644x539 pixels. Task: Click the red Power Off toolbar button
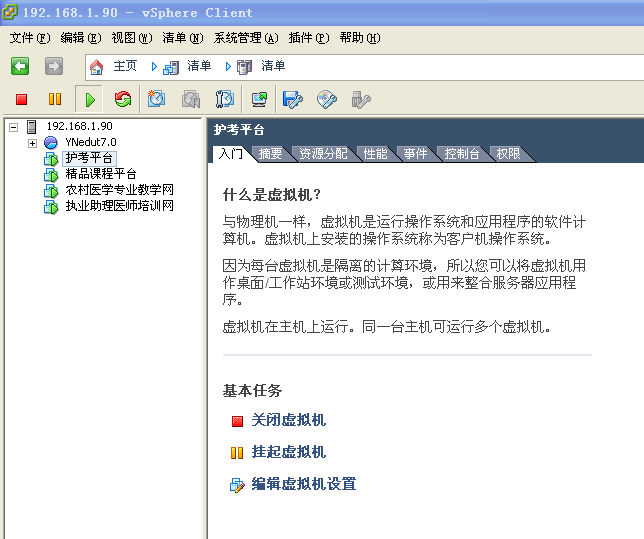(x=21, y=99)
